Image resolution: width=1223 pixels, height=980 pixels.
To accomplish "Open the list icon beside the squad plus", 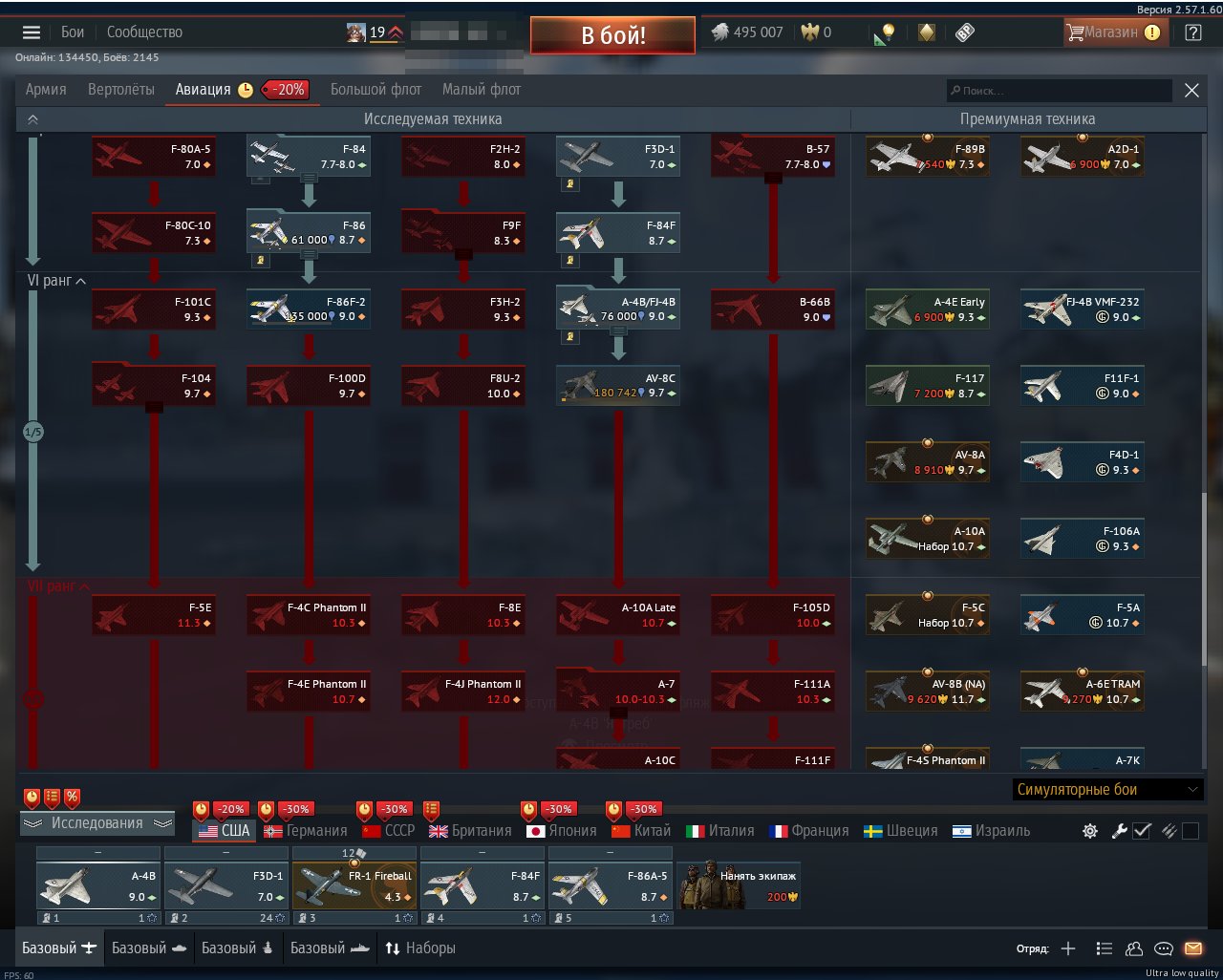I will (x=1105, y=948).
